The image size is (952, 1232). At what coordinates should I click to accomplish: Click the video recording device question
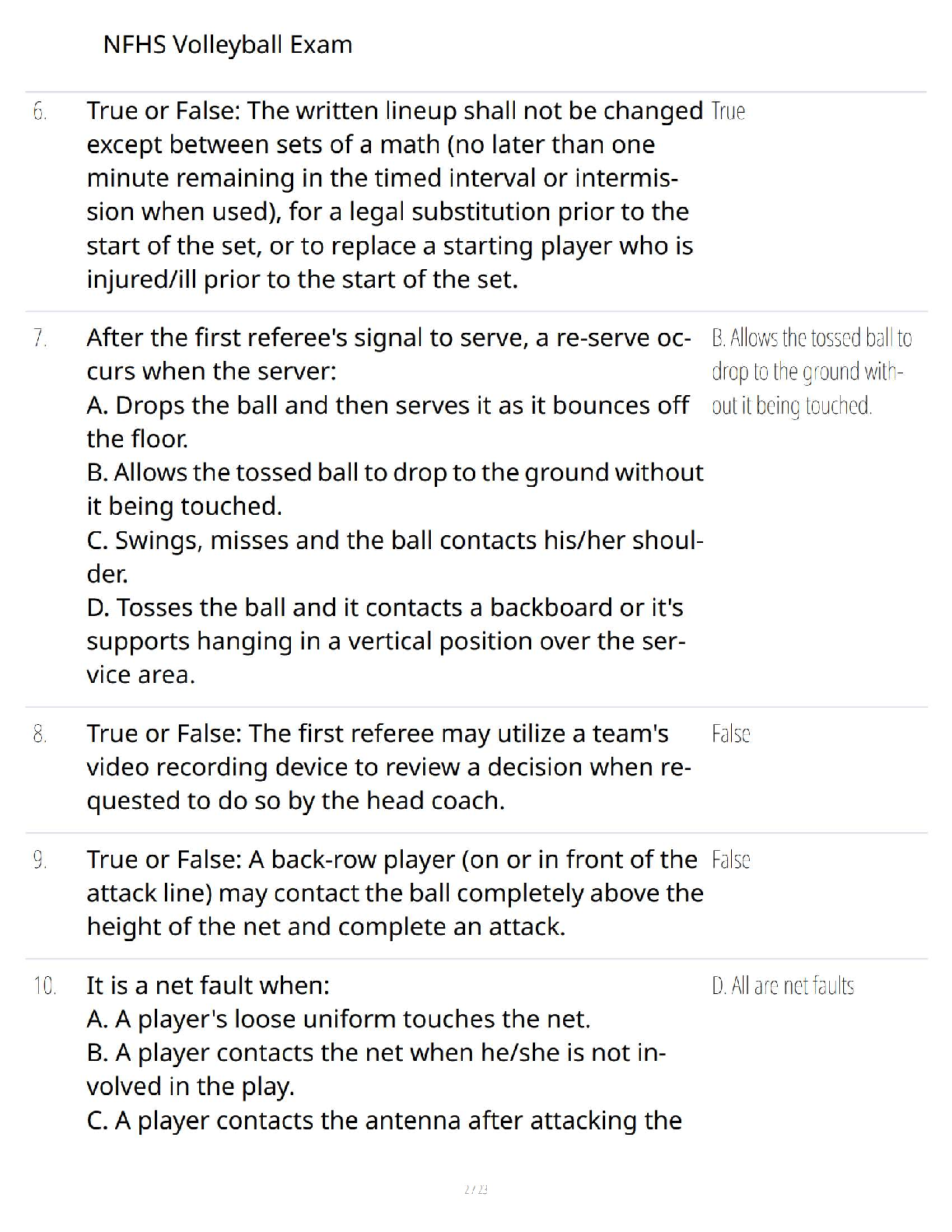(x=387, y=767)
